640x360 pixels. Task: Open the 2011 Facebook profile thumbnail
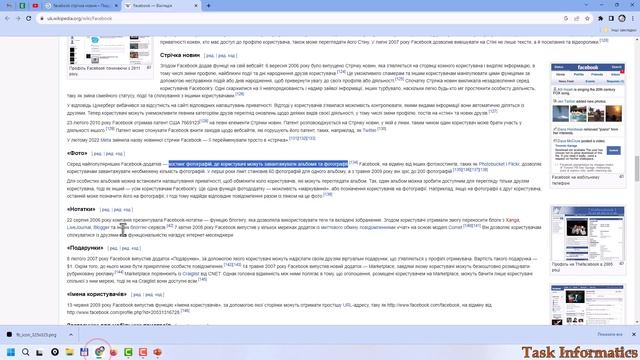coord(109,50)
